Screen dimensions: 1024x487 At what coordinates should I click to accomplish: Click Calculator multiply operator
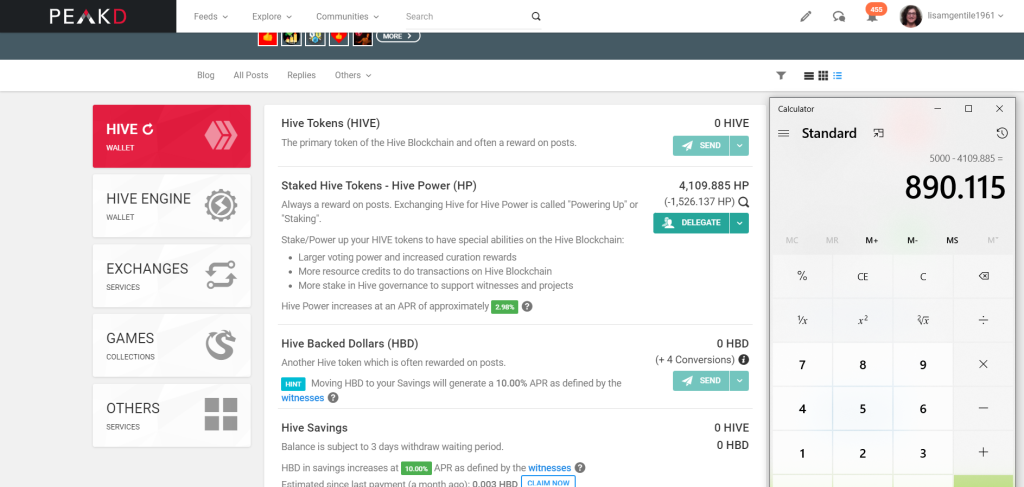(x=984, y=364)
